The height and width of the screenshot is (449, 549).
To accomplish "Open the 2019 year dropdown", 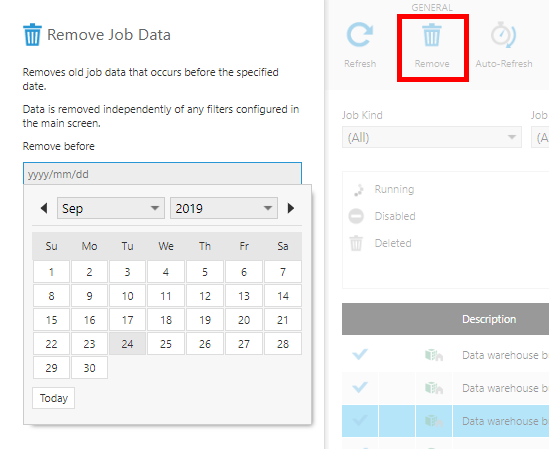I will [224, 208].
